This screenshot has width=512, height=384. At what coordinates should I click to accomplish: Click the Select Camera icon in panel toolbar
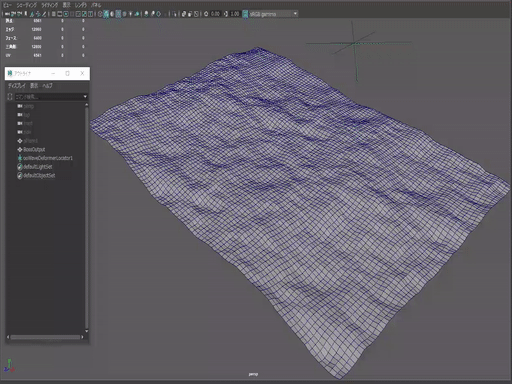coord(7,14)
